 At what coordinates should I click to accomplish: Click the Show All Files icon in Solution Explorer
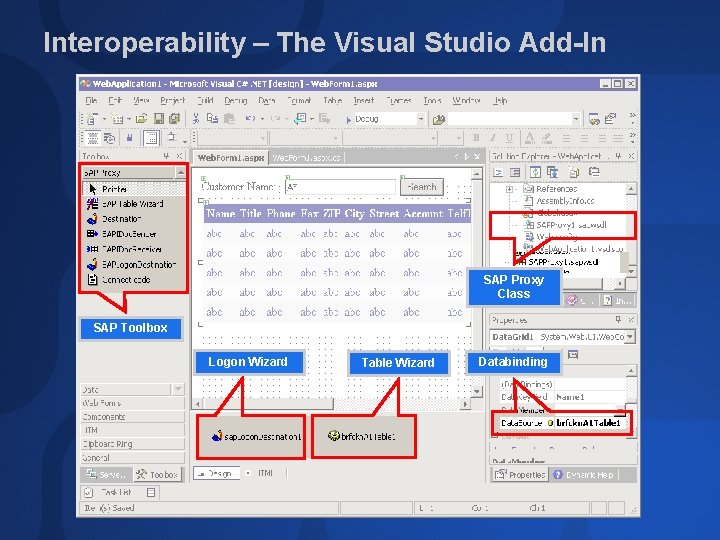coord(574,173)
